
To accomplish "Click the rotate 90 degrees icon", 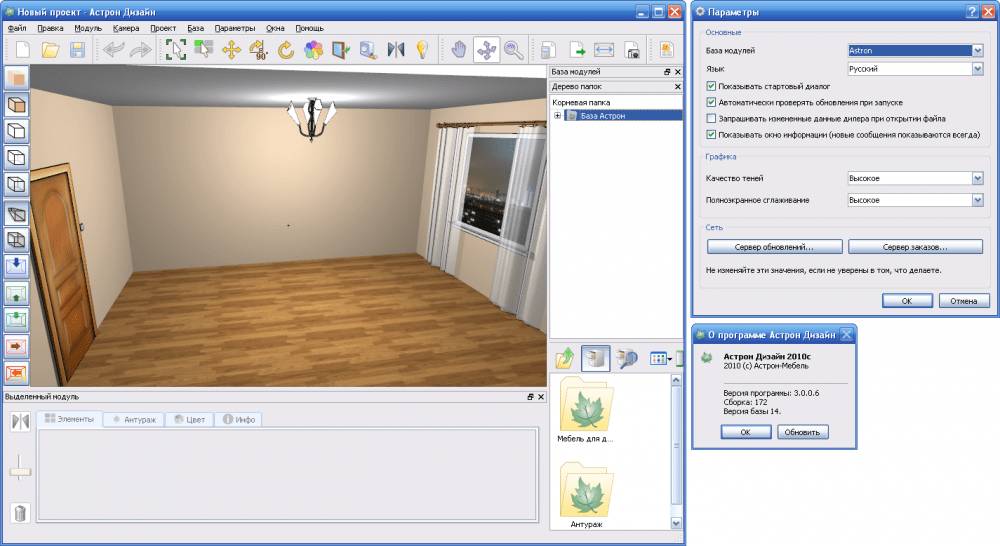I will (259, 50).
